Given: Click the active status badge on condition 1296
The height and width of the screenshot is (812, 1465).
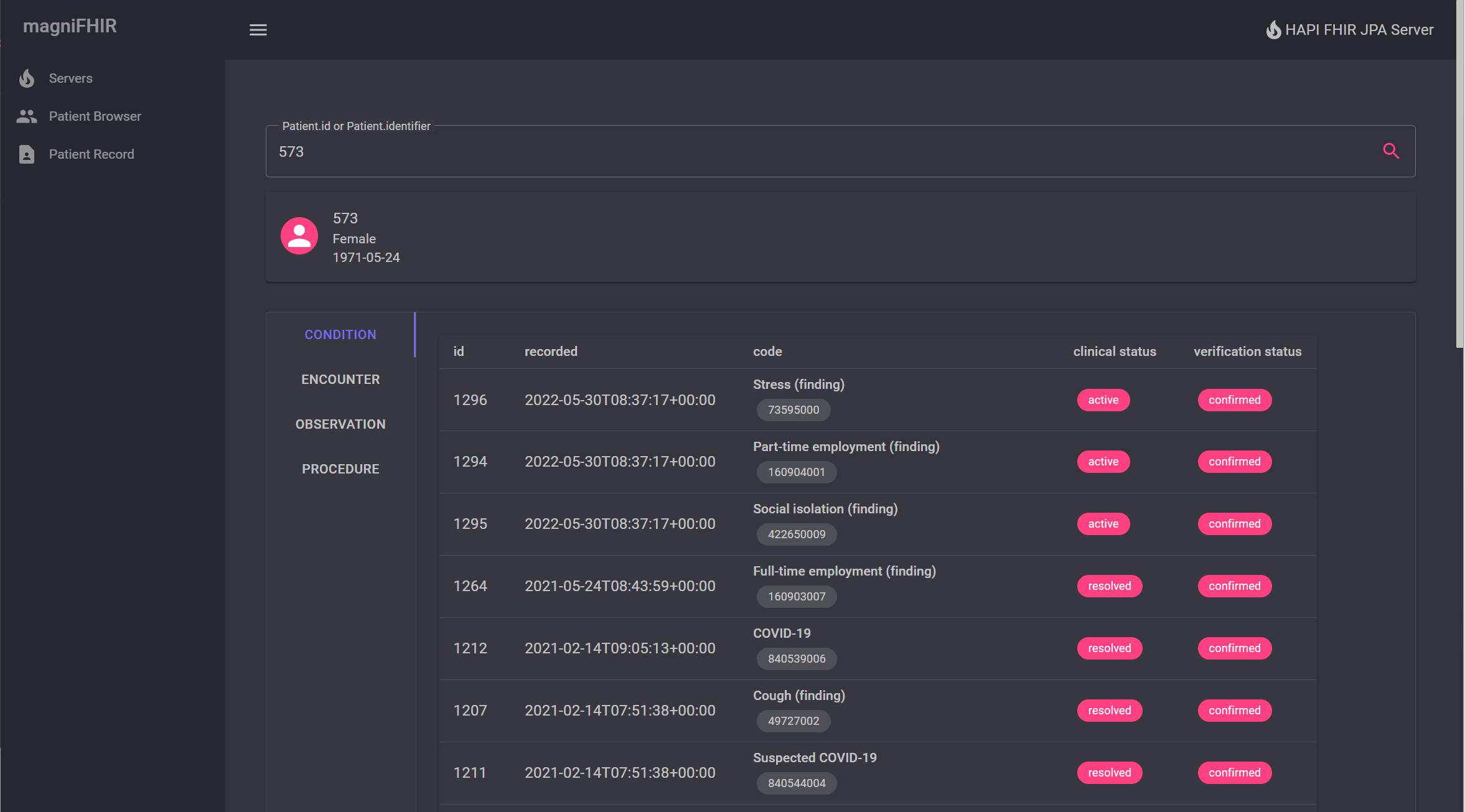Looking at the screenshot, I should coord(1102,399).
